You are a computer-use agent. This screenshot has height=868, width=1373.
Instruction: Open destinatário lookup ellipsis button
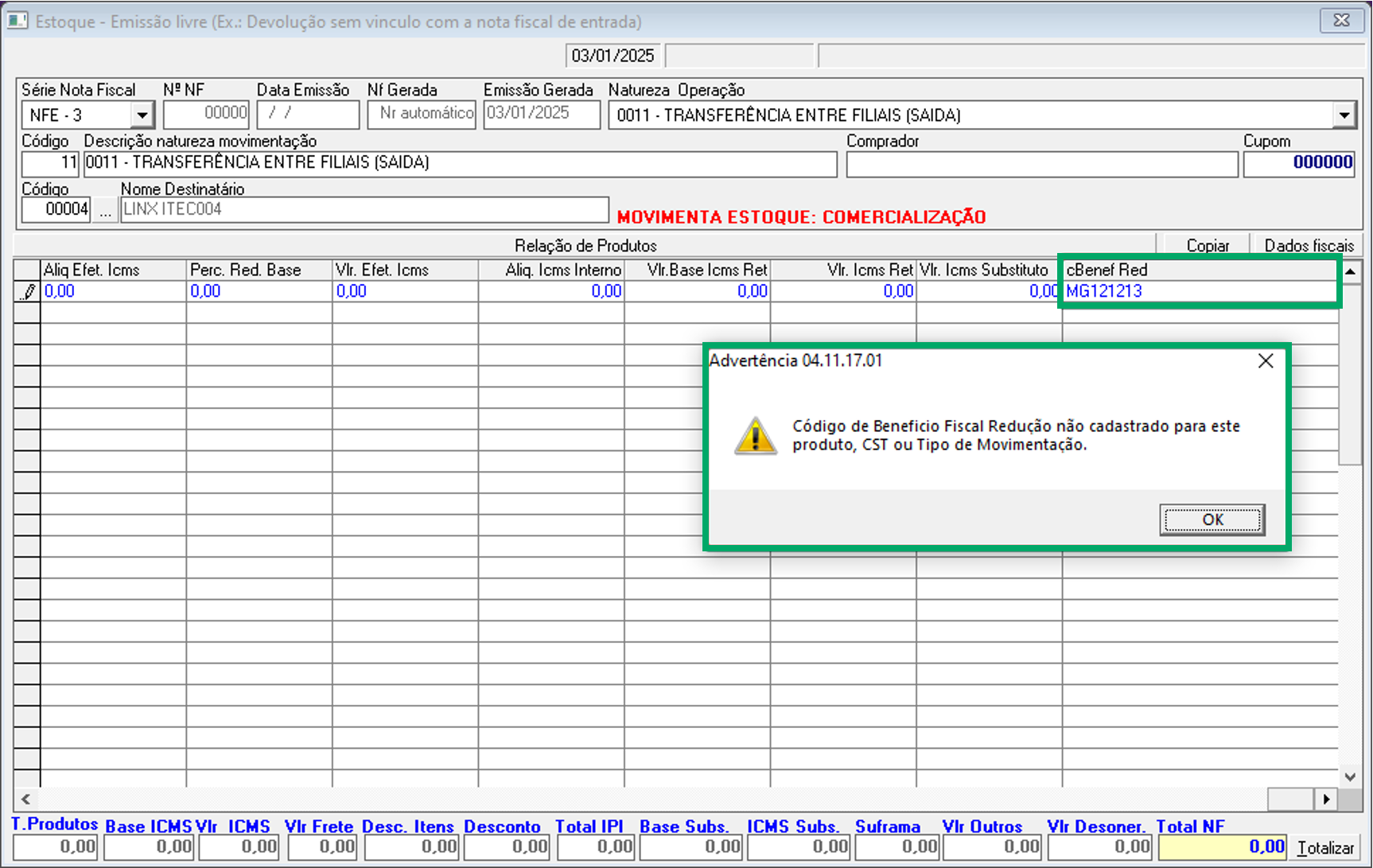pyautogui.click(x=105, y=211)
